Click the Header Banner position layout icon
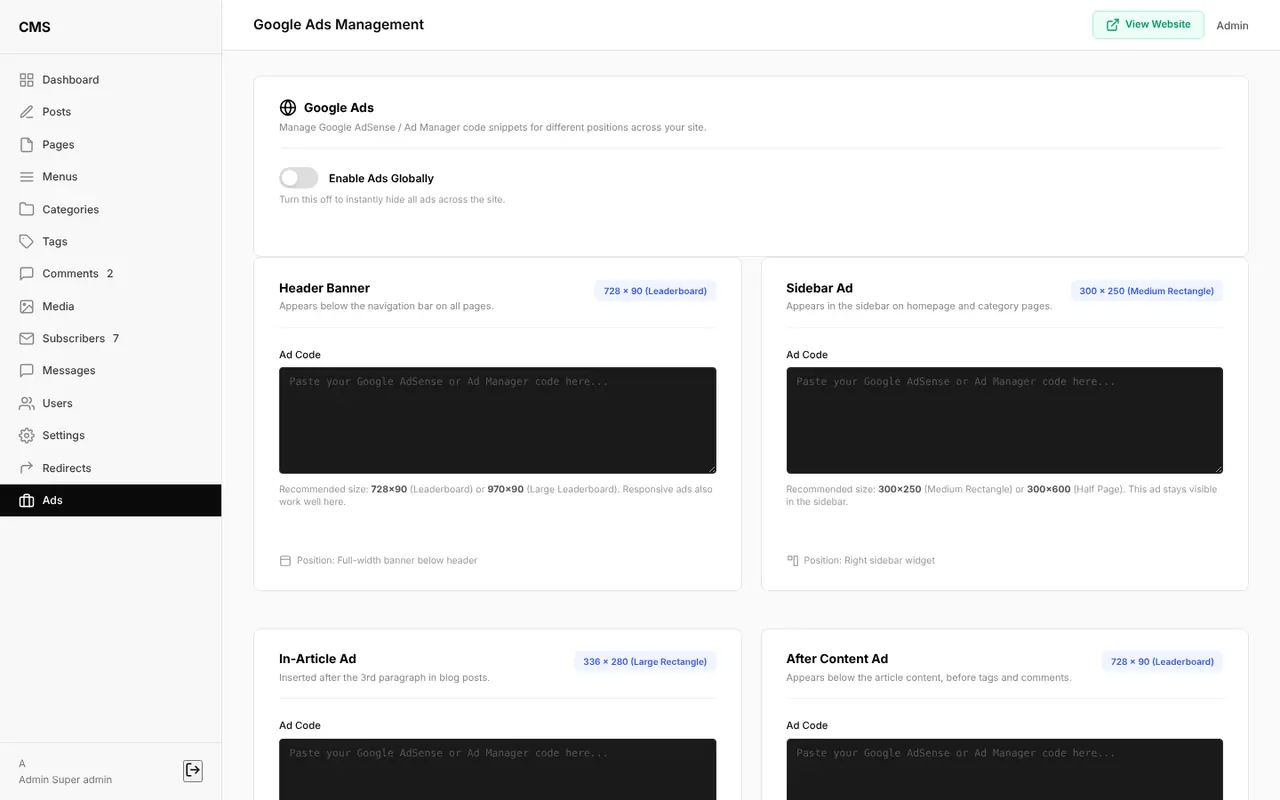 pyautogui.click(x=285, y=561)
